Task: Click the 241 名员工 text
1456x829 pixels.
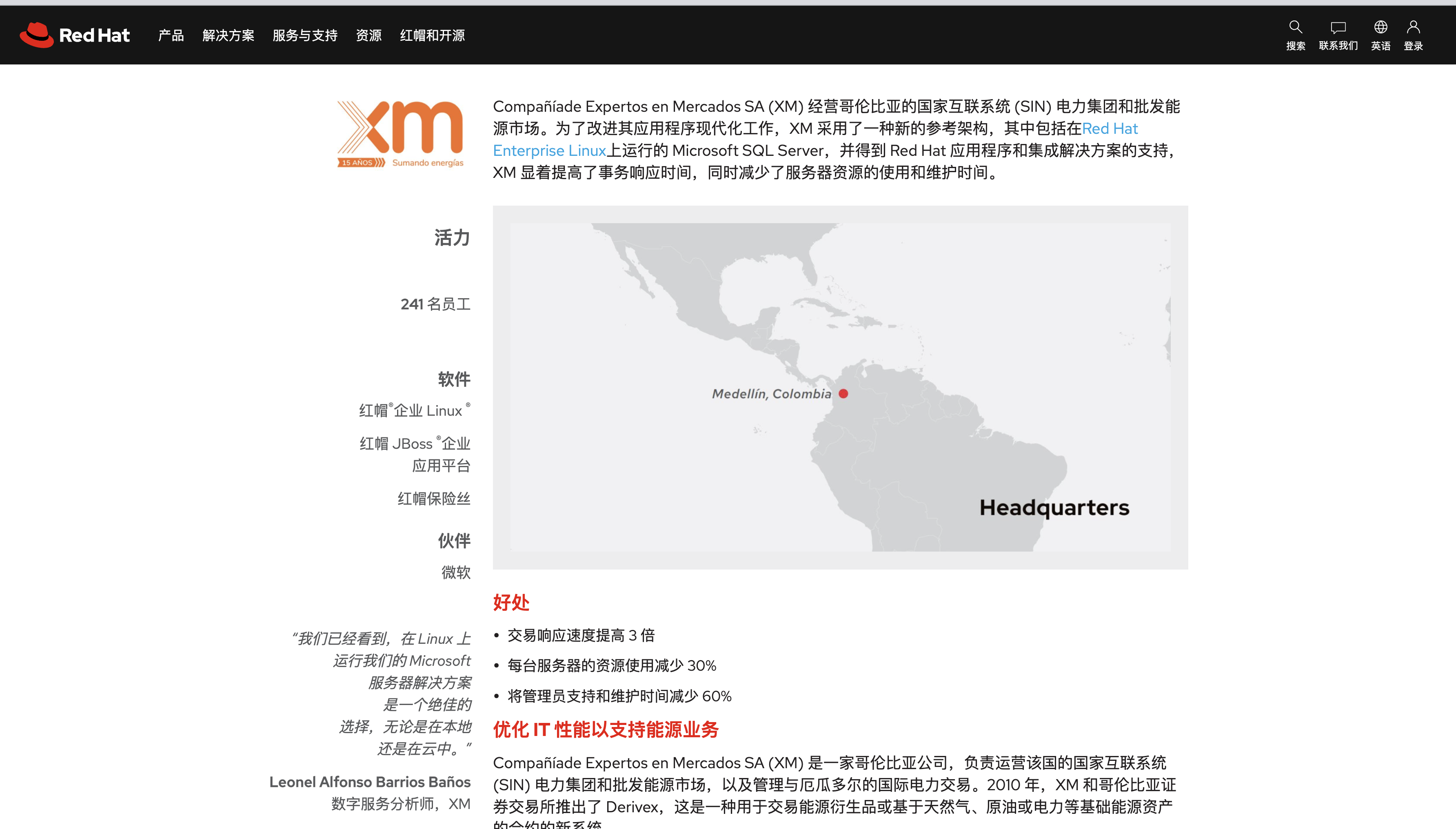Action: pyautogui.click(x=435, y=304)
